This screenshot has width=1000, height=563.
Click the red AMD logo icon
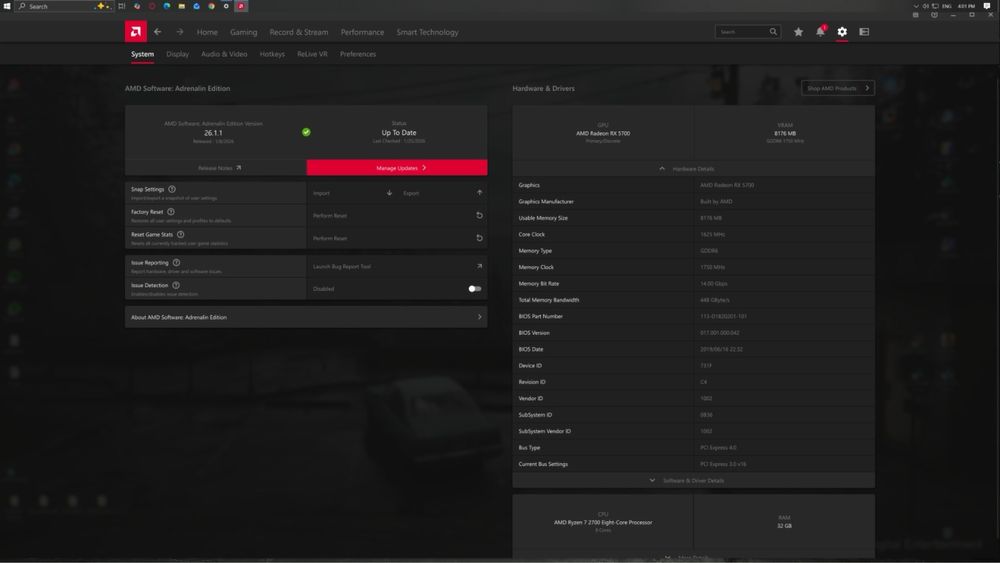point(136,31)
